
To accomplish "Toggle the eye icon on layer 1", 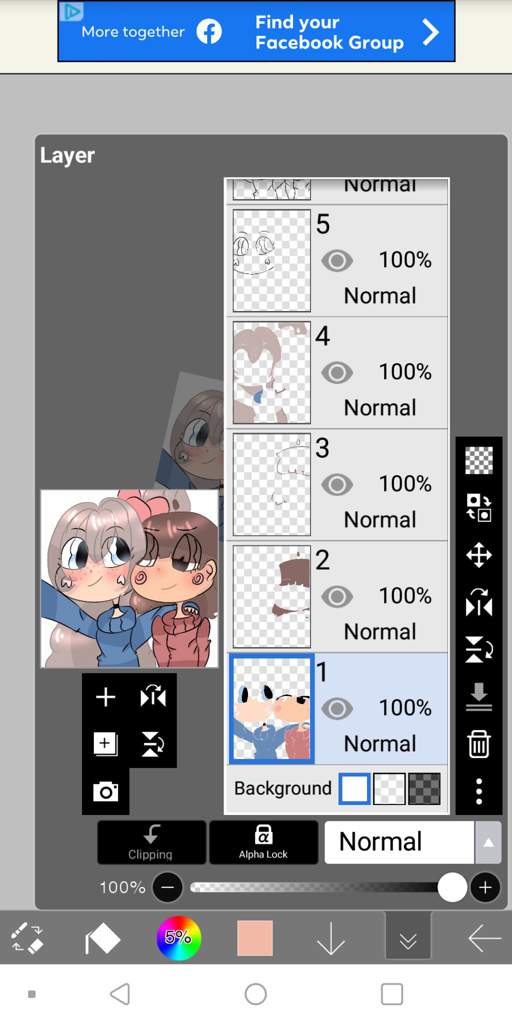I will [337, 709].
